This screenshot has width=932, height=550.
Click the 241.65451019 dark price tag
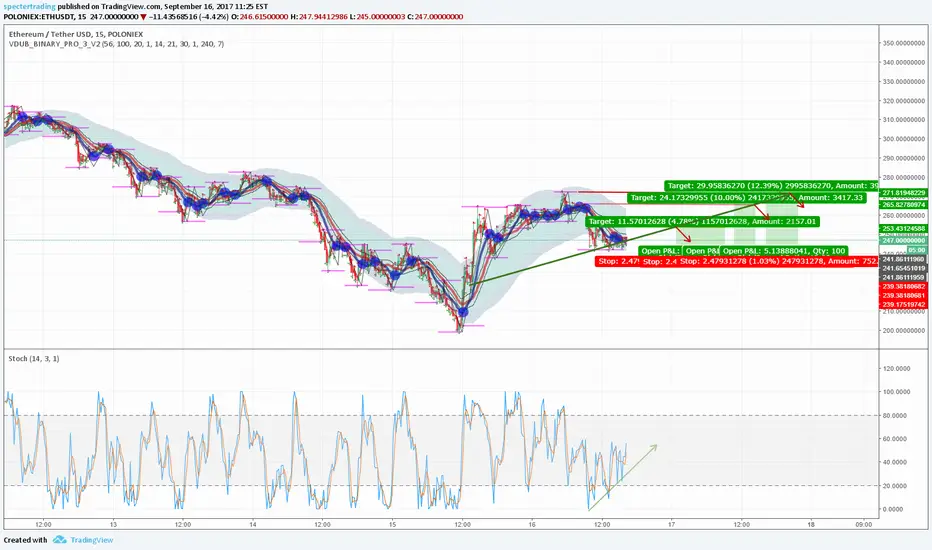(x=903, y=268)
